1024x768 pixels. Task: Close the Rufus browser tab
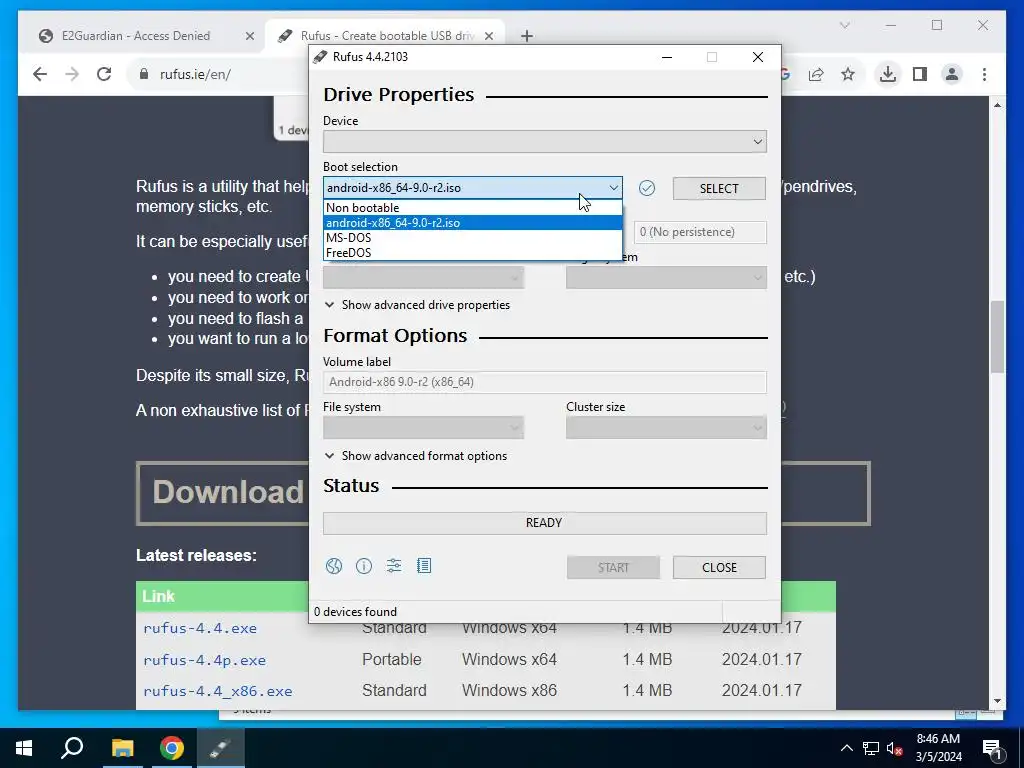coord(488,36)
